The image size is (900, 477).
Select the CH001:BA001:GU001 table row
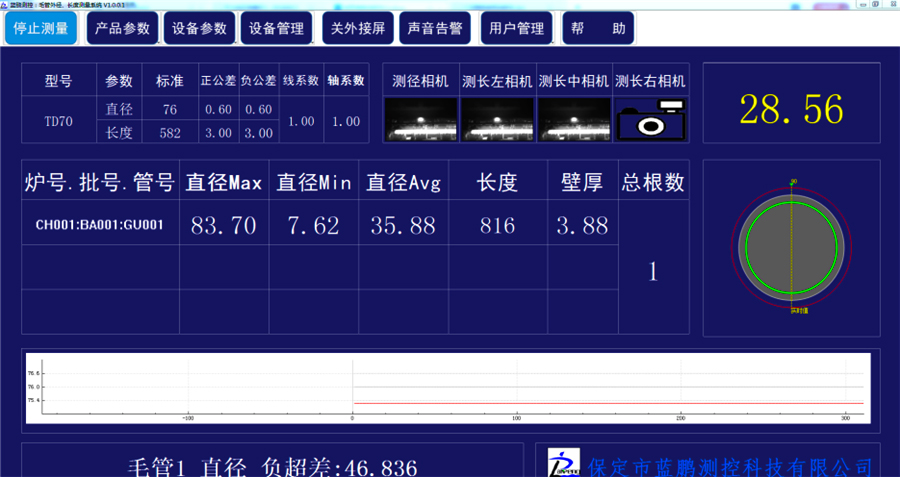coord(100,225)
